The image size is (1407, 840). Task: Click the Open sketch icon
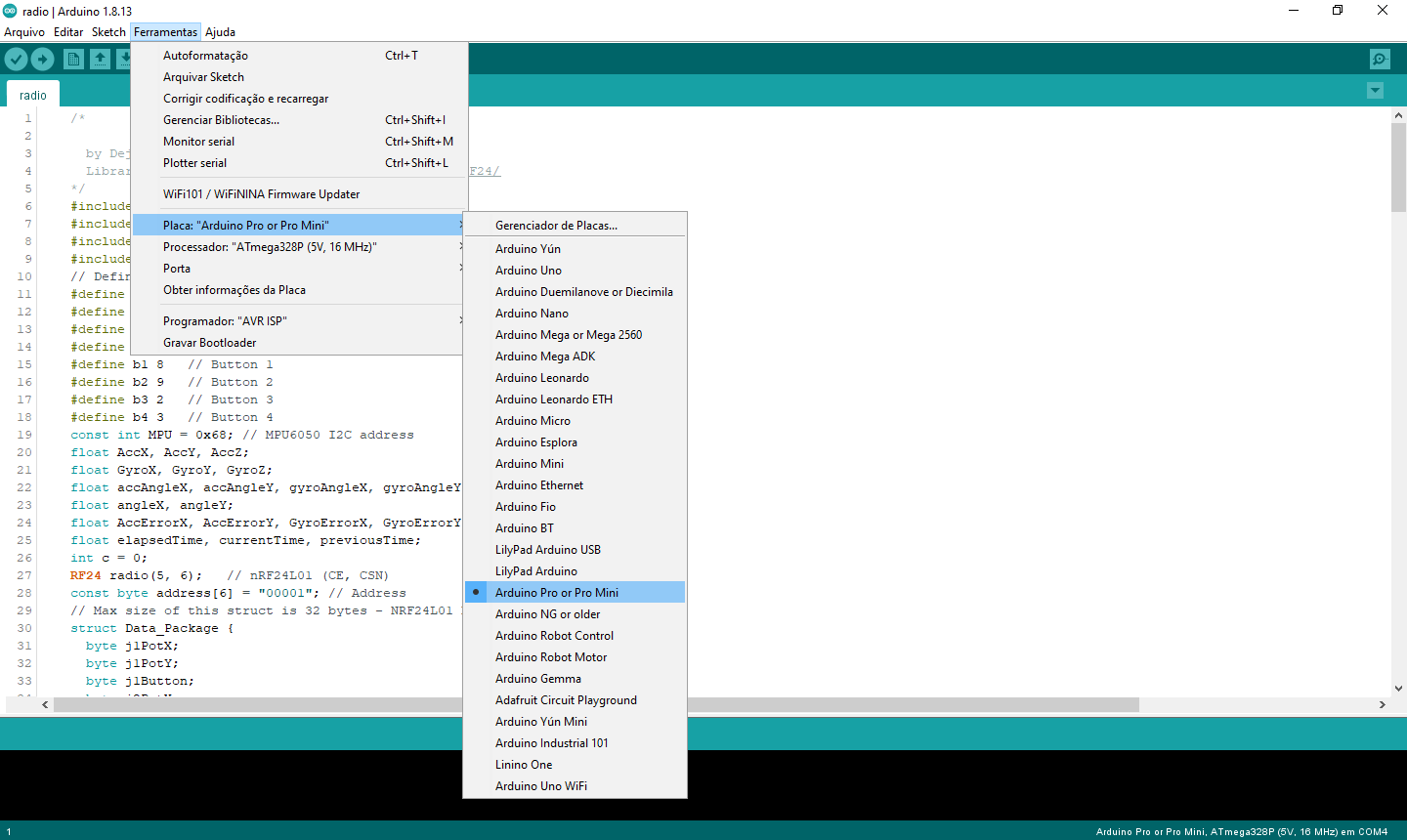[x=100, y=60]
